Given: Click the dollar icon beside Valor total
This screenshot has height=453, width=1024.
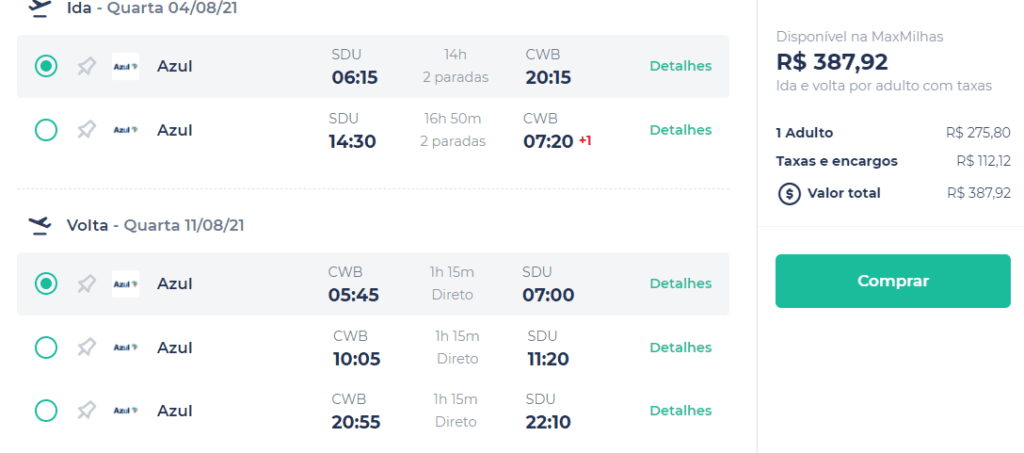Looking at the screenshot, I should pos(789,194).
